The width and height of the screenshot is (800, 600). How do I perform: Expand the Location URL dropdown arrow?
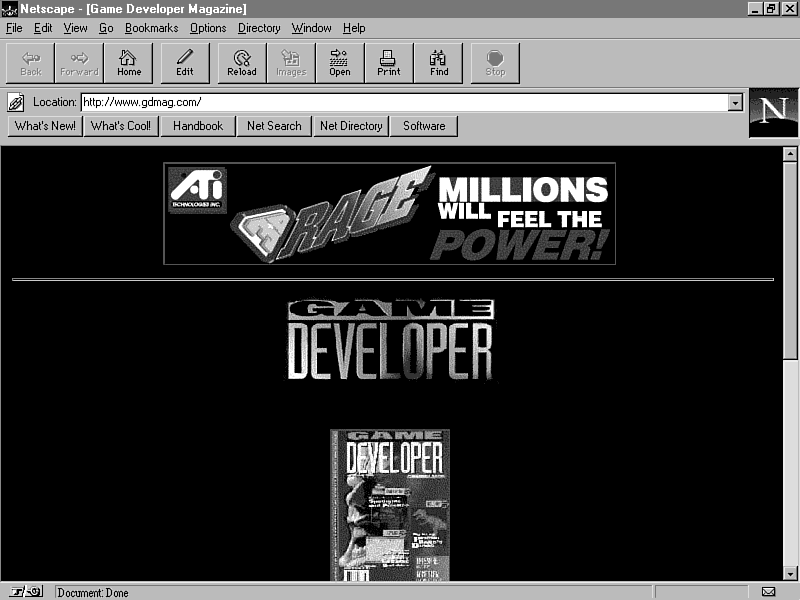click(736, 102)
